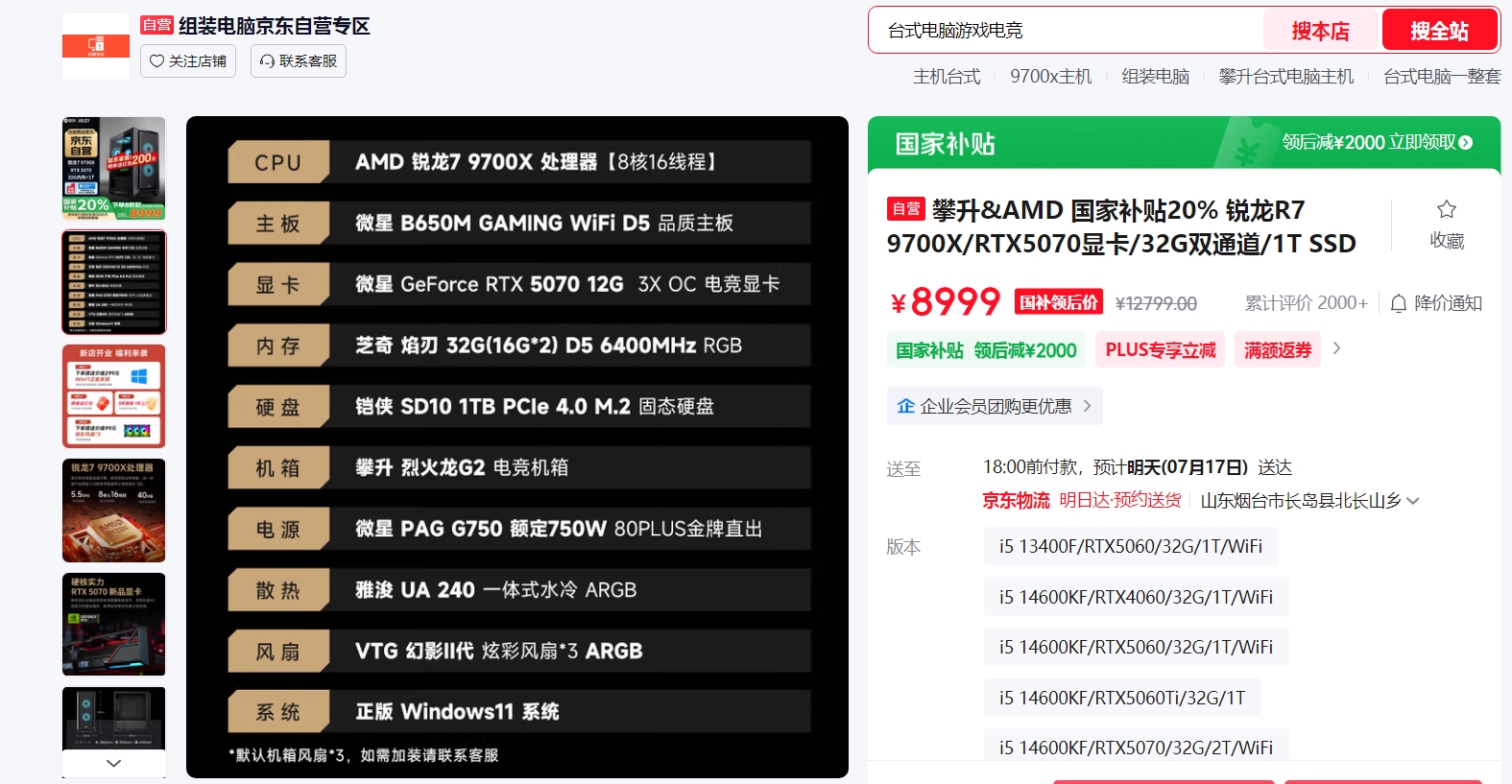Select version i5 14600KF/RTX5060Ti/32G/1T

1122,698
